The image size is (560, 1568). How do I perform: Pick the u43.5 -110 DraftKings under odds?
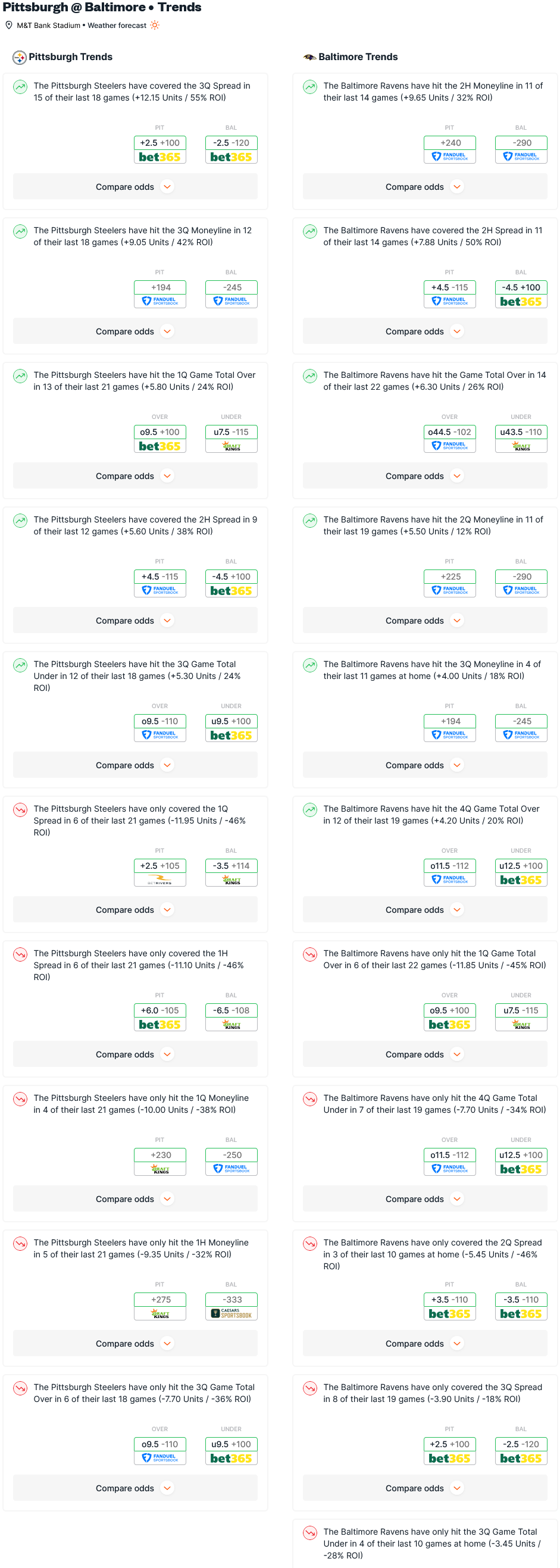521,439
